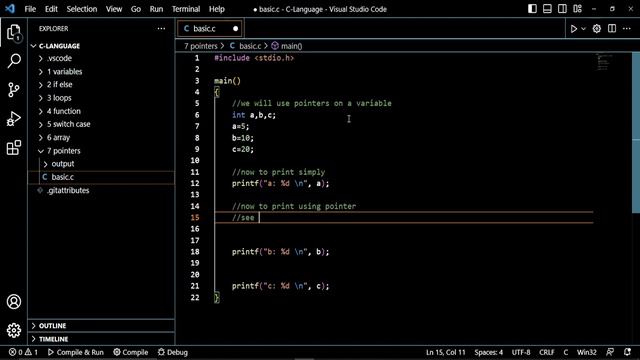Image resolution: width=640 pixels, height=360 pixels.
Task: Open the Explorer view in activity bar
Action: [x=14, y=33]
